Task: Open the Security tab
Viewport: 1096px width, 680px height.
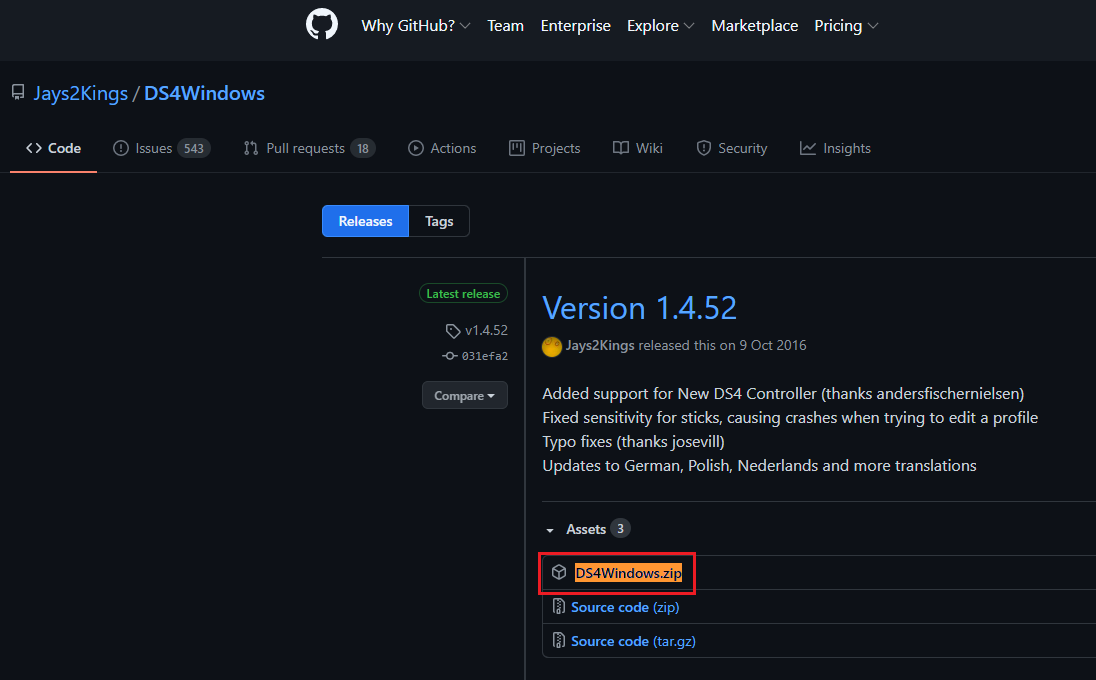Action: tap(732, 148)
